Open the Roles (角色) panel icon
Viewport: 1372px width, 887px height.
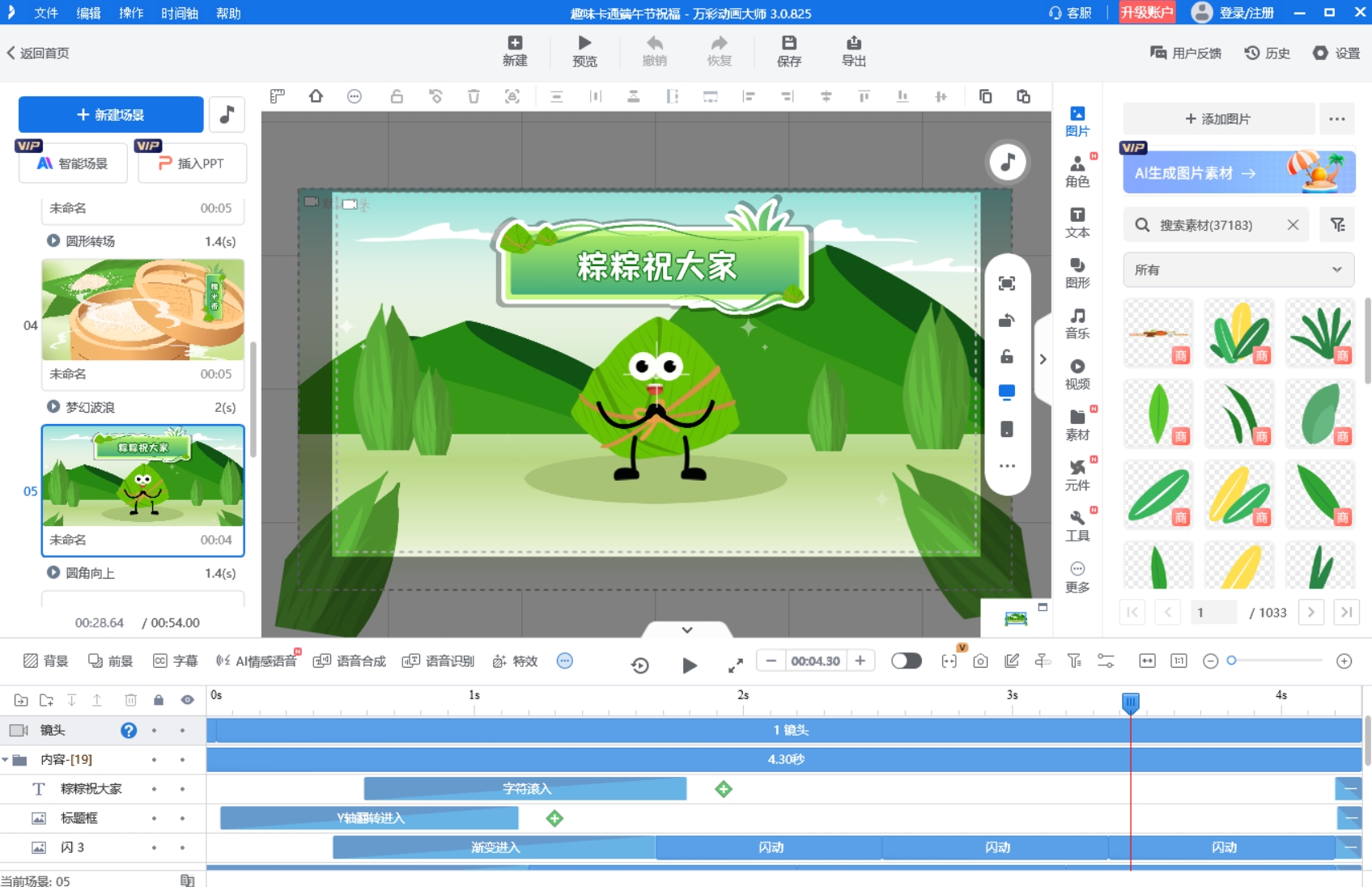[x=1077, y=172]
